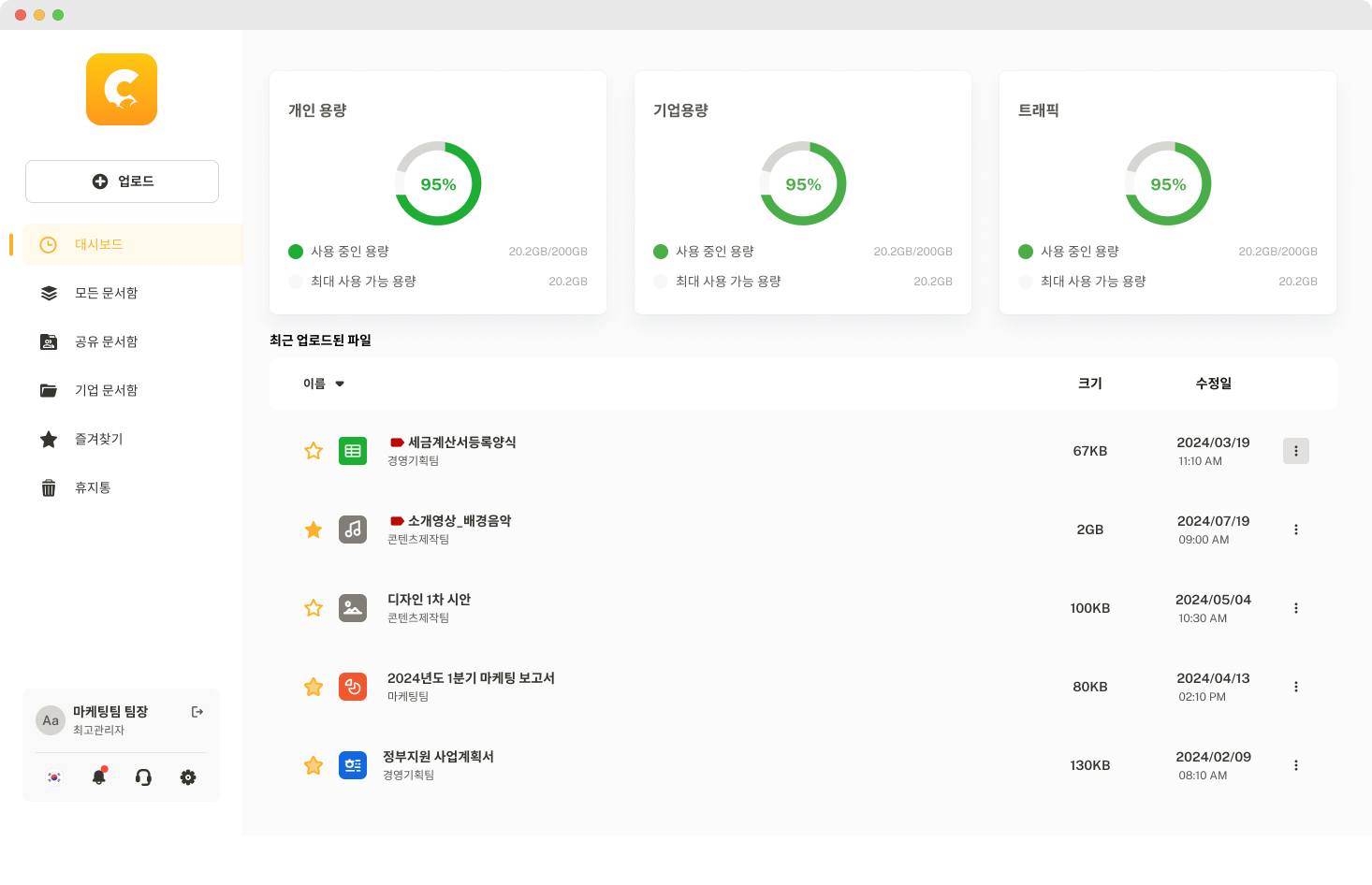Image resolution: width=1372 pixels, height=885 pixels.
Task: Change language with the Korean flag icon
Action: point(54,777)
